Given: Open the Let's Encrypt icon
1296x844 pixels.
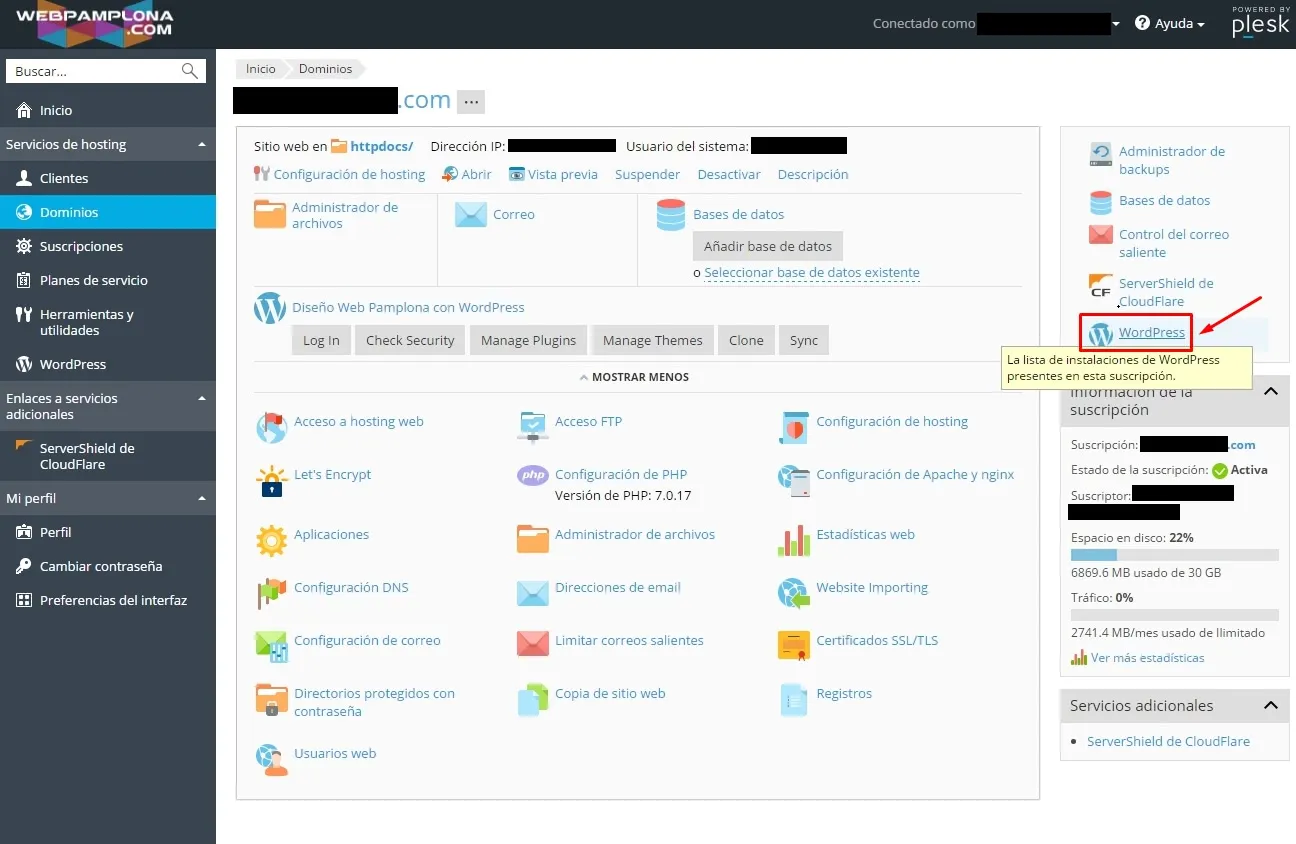Looking at the screenshot, I should tap(271, 482).
